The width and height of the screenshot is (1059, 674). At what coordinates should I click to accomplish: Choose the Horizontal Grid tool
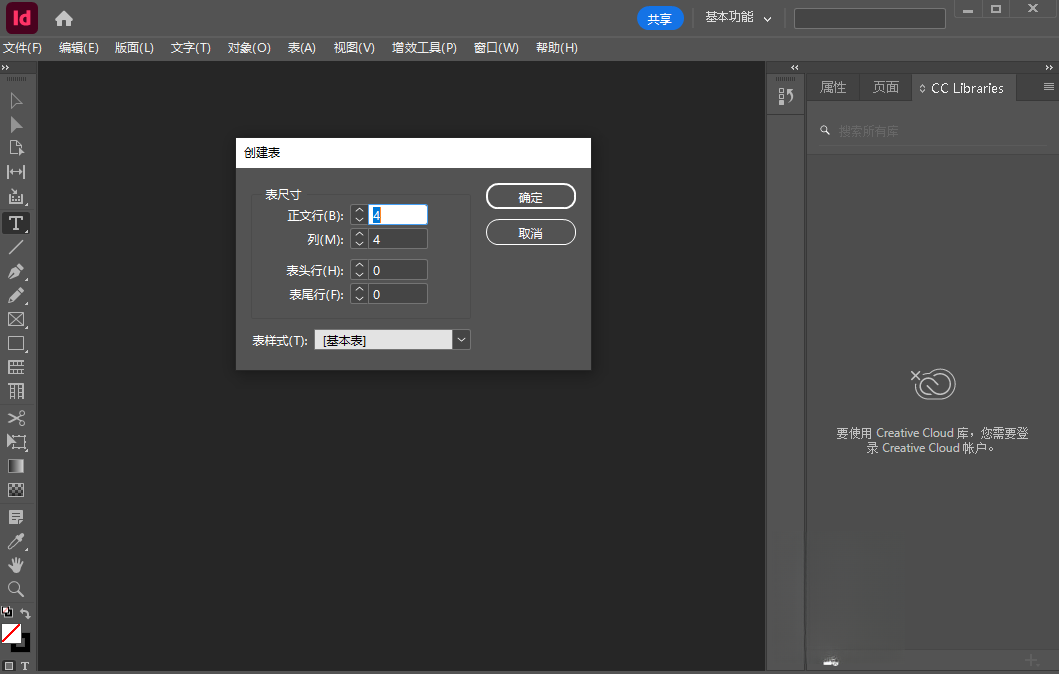click(16, 367)
